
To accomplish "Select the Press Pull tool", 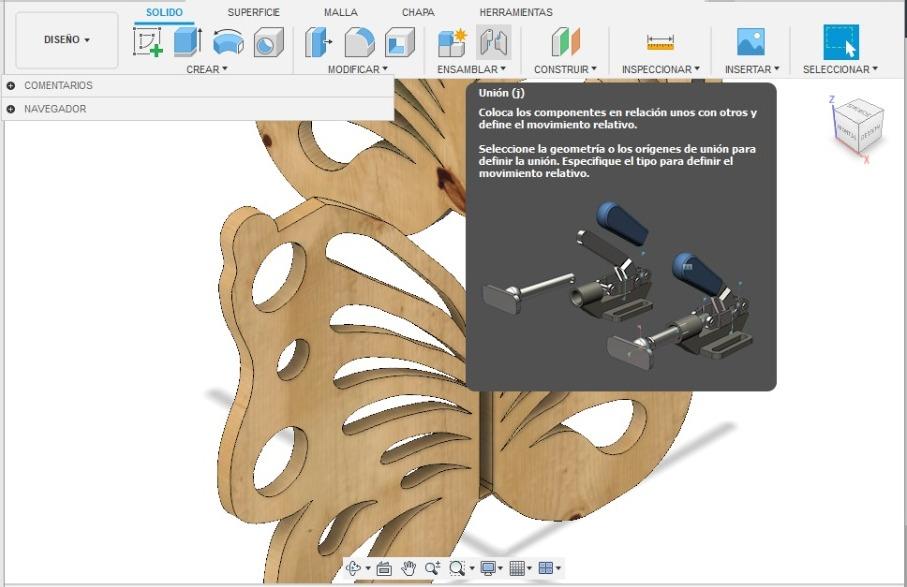I will (x=319, y=42).
